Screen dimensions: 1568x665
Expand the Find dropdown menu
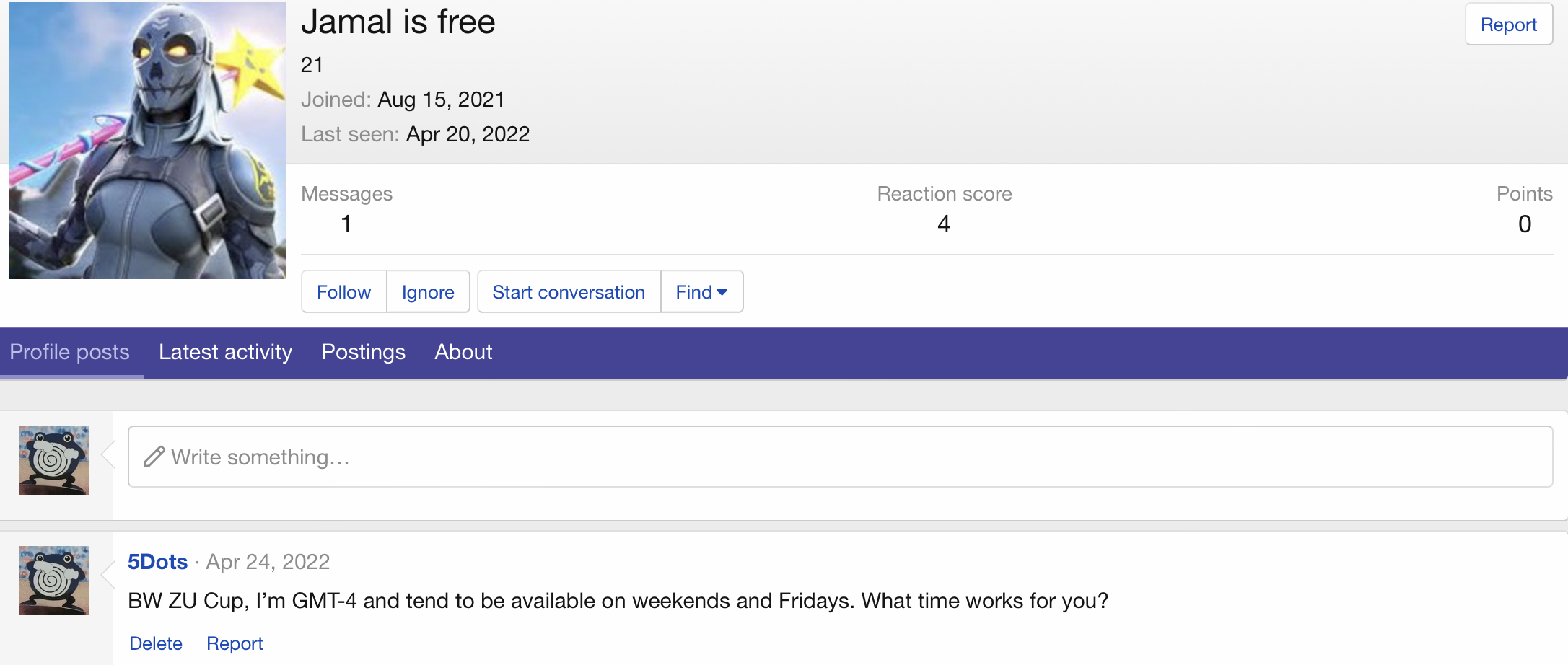pyautogui.click(x=701, y=292)
